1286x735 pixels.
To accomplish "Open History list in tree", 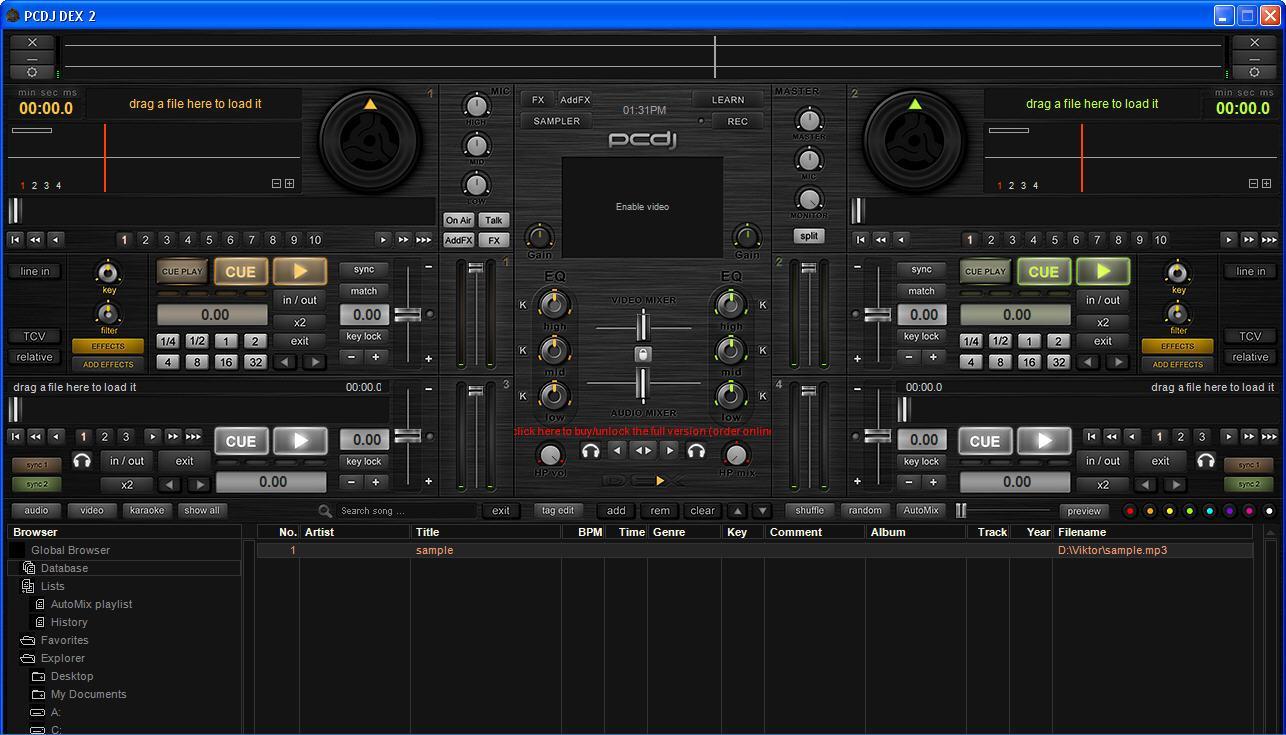I will pos(69,622).
